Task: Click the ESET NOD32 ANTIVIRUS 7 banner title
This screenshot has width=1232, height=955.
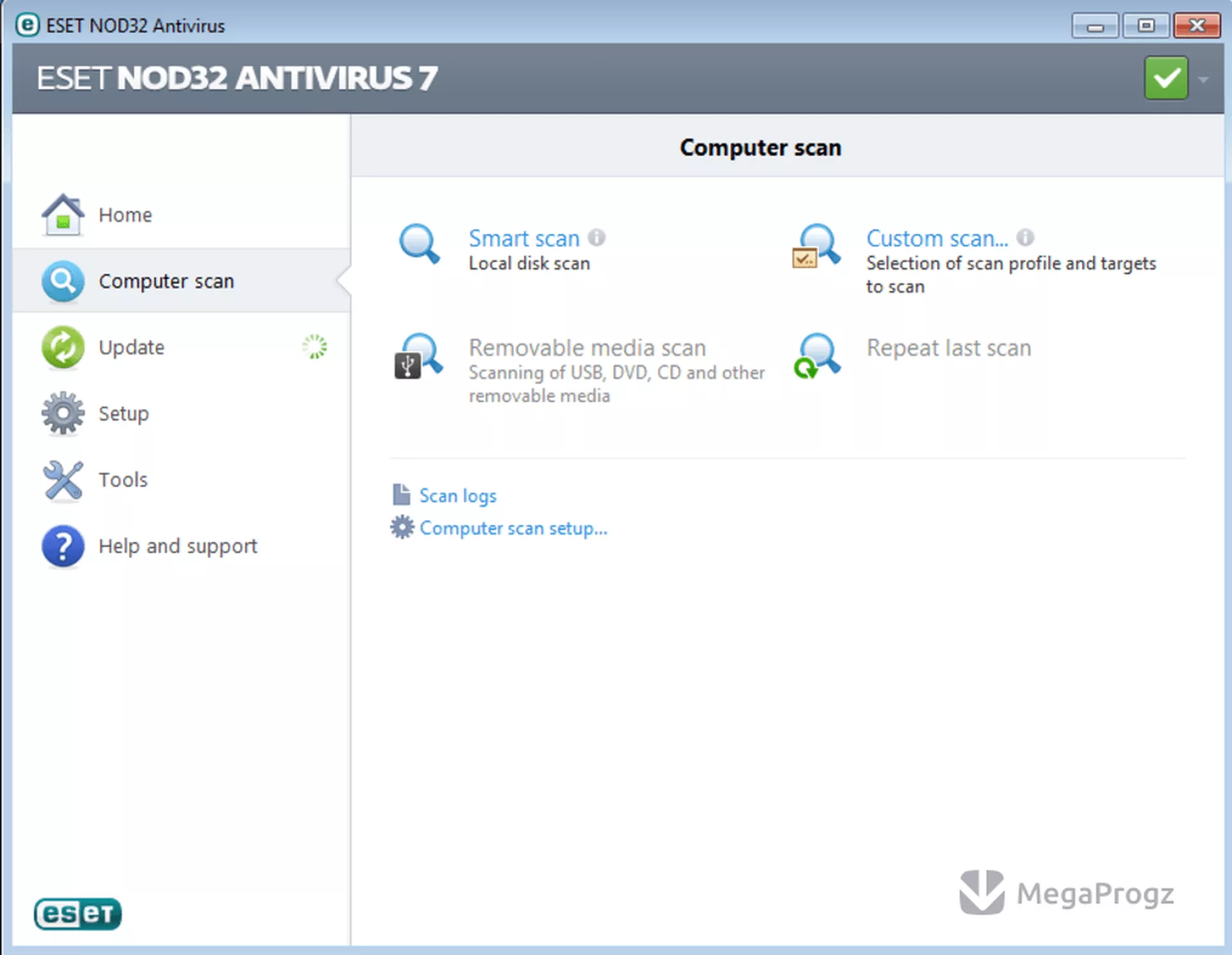Action: tap(237, 78)
